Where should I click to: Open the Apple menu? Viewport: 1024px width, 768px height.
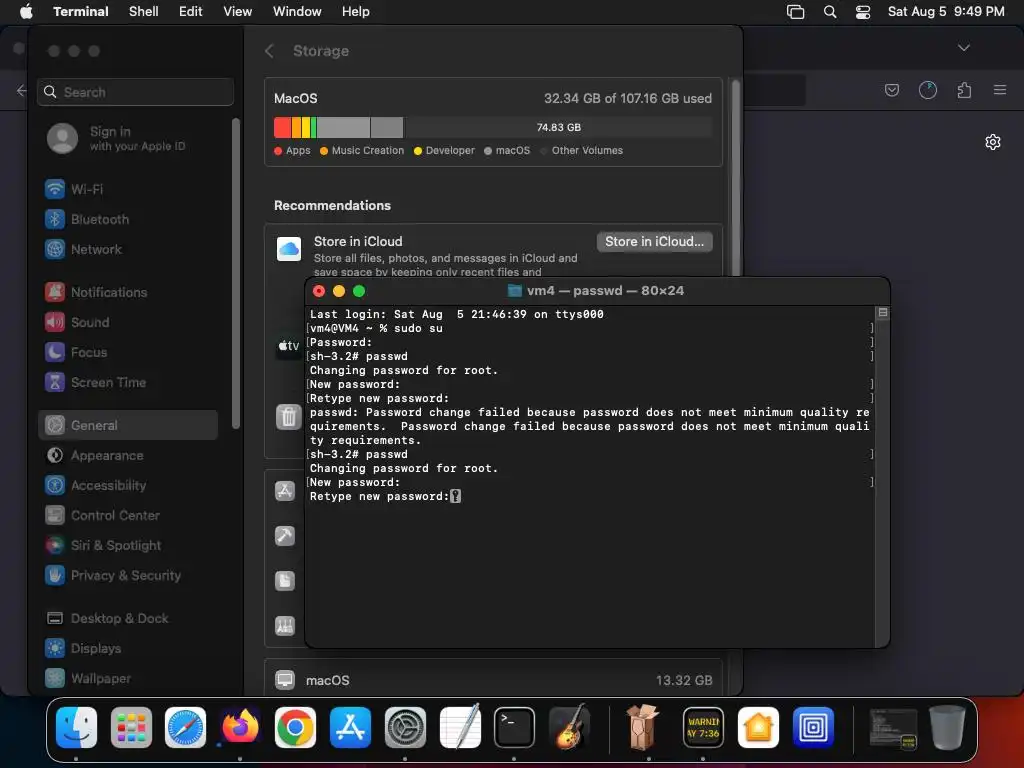coord(26,11)
